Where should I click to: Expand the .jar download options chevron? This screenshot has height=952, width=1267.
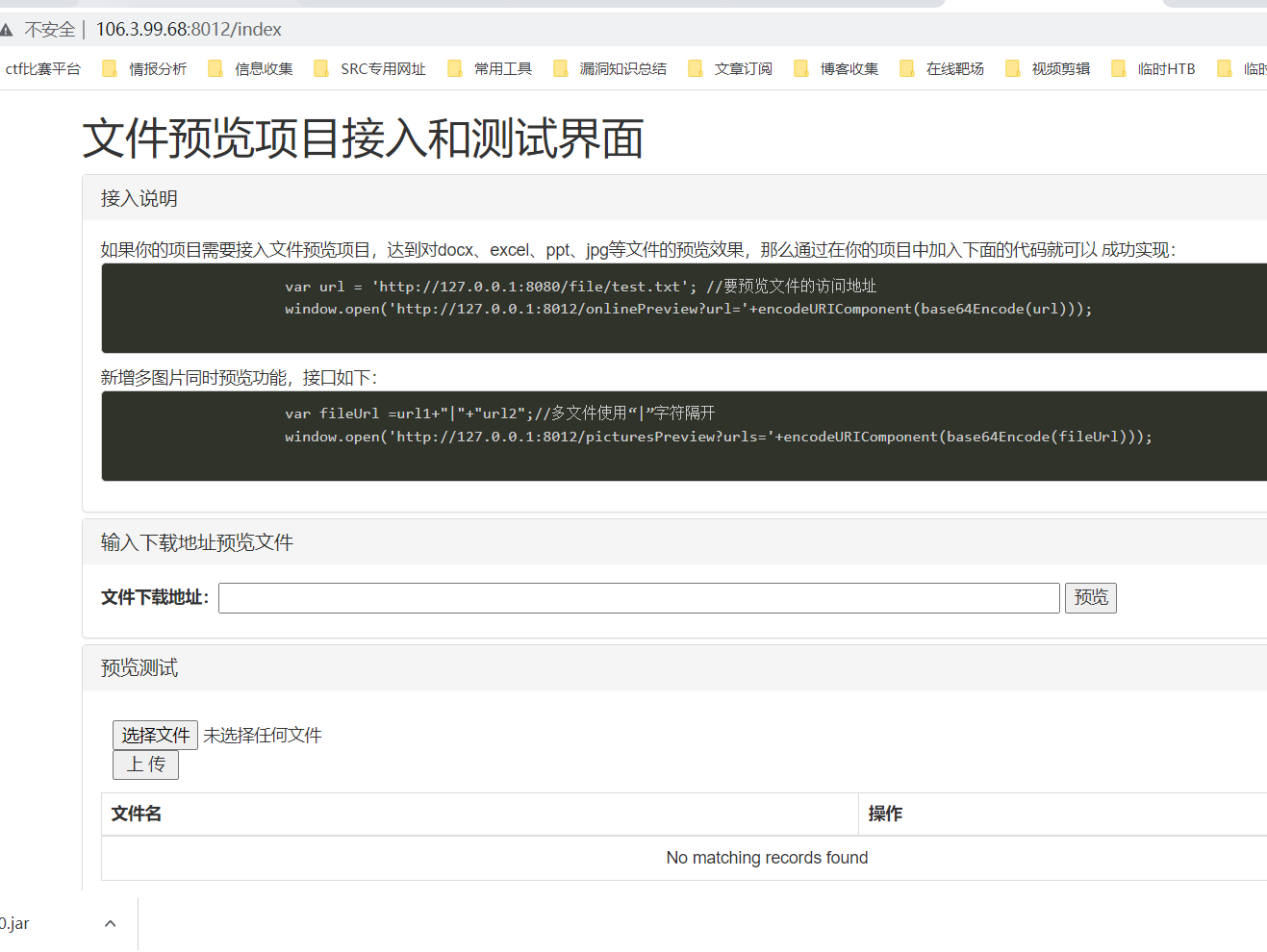point(111,924)
